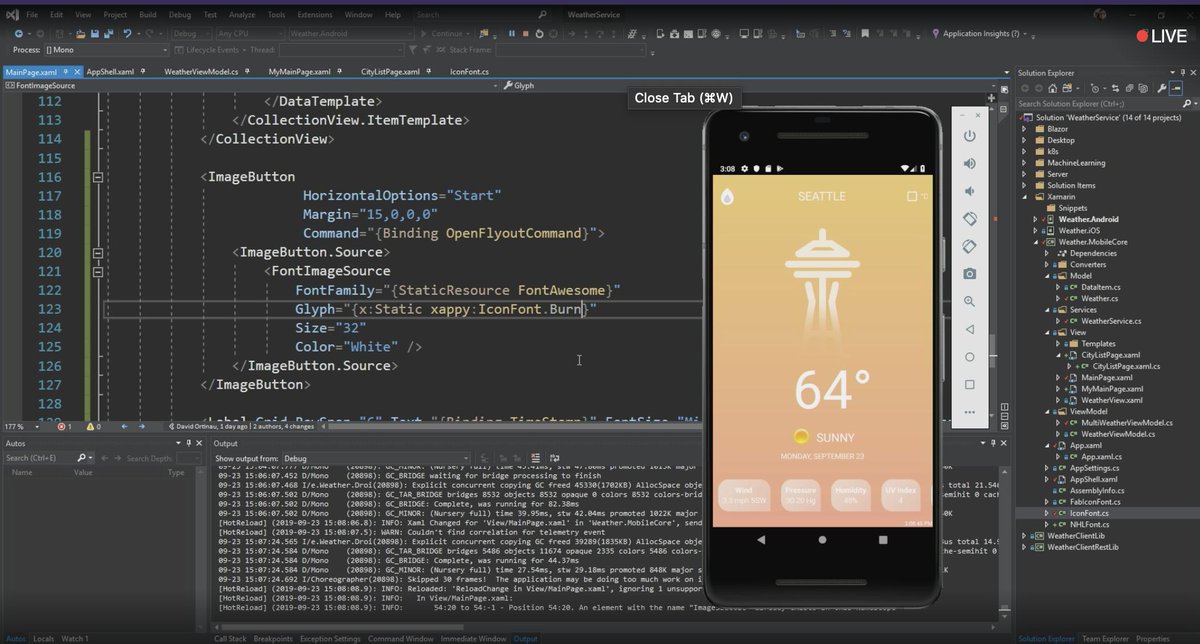This screenshot has height=644, width=1200.
Task: Open the Extensions menu
Action: coord(314,15)
